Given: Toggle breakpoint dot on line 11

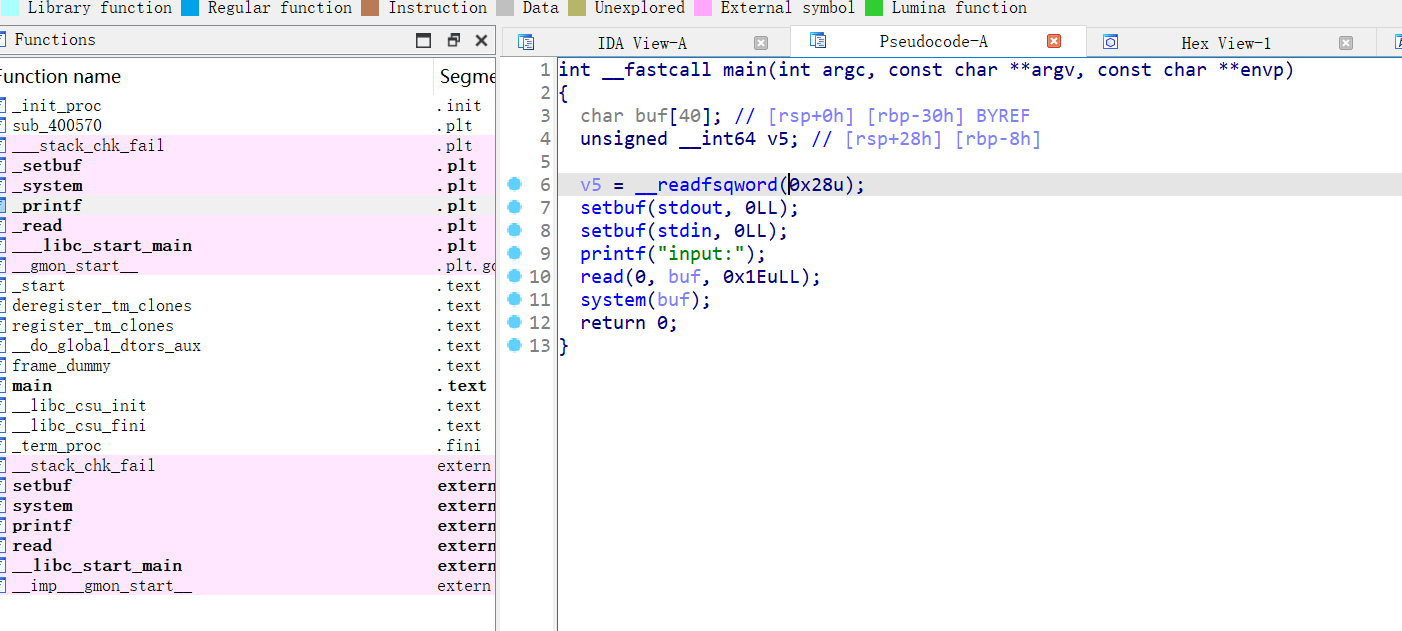Looking at the screenshot, I should coord(514,299).
